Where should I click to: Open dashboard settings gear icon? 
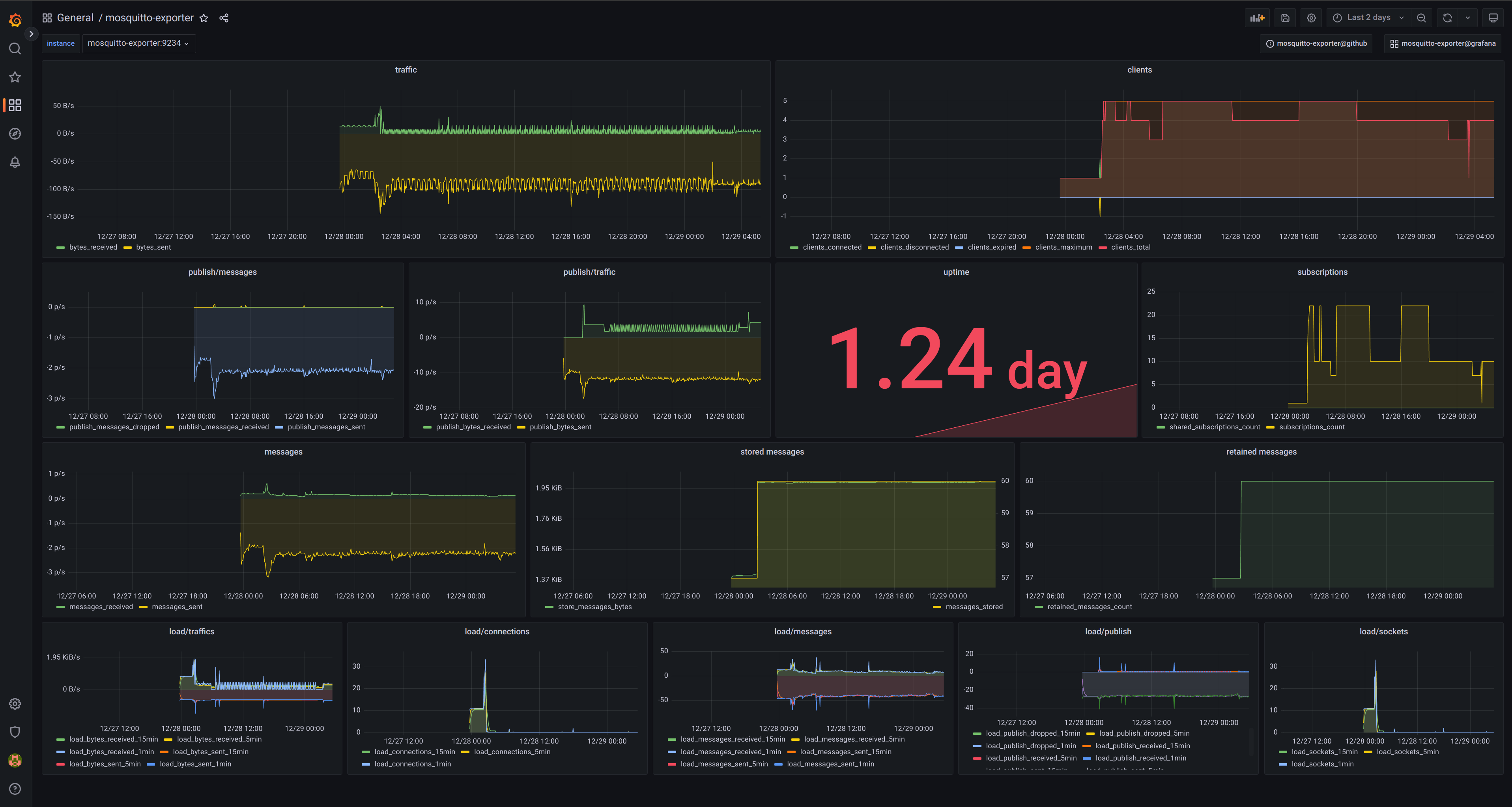pyautogui.click(x=1311, y=18)
